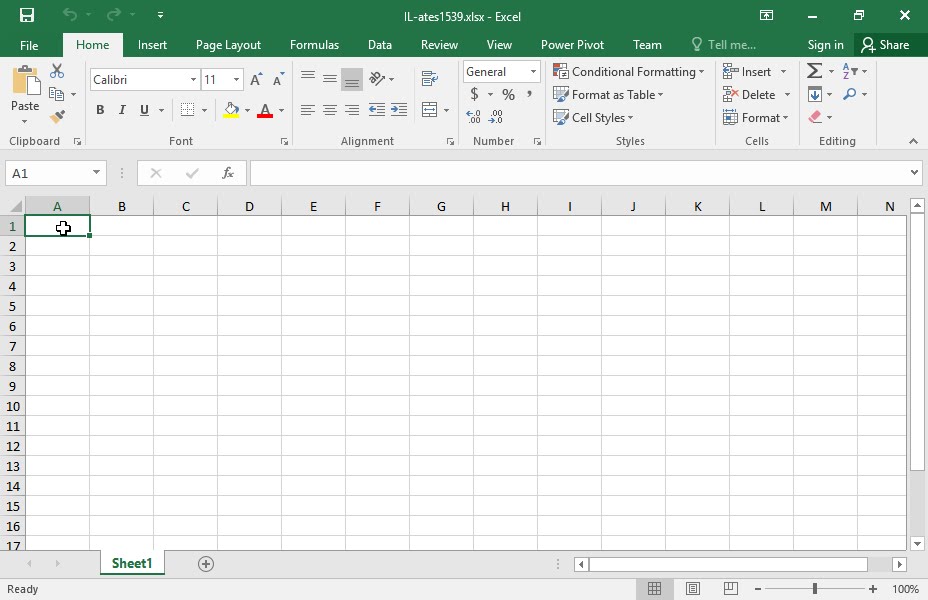Open Sort & Filter icon
This screenshot has height=600, width=928.
850,71
